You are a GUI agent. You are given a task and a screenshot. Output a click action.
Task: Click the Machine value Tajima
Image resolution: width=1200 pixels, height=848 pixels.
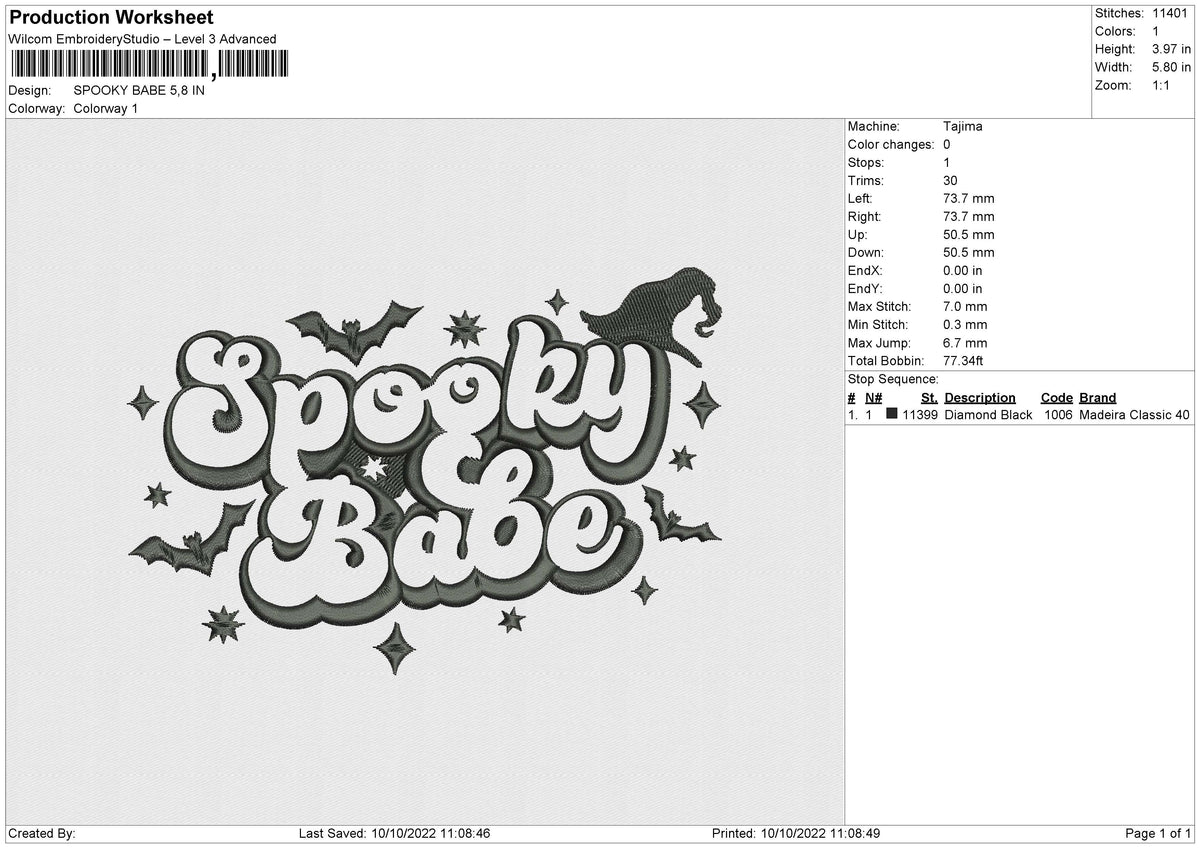(962, 126)
